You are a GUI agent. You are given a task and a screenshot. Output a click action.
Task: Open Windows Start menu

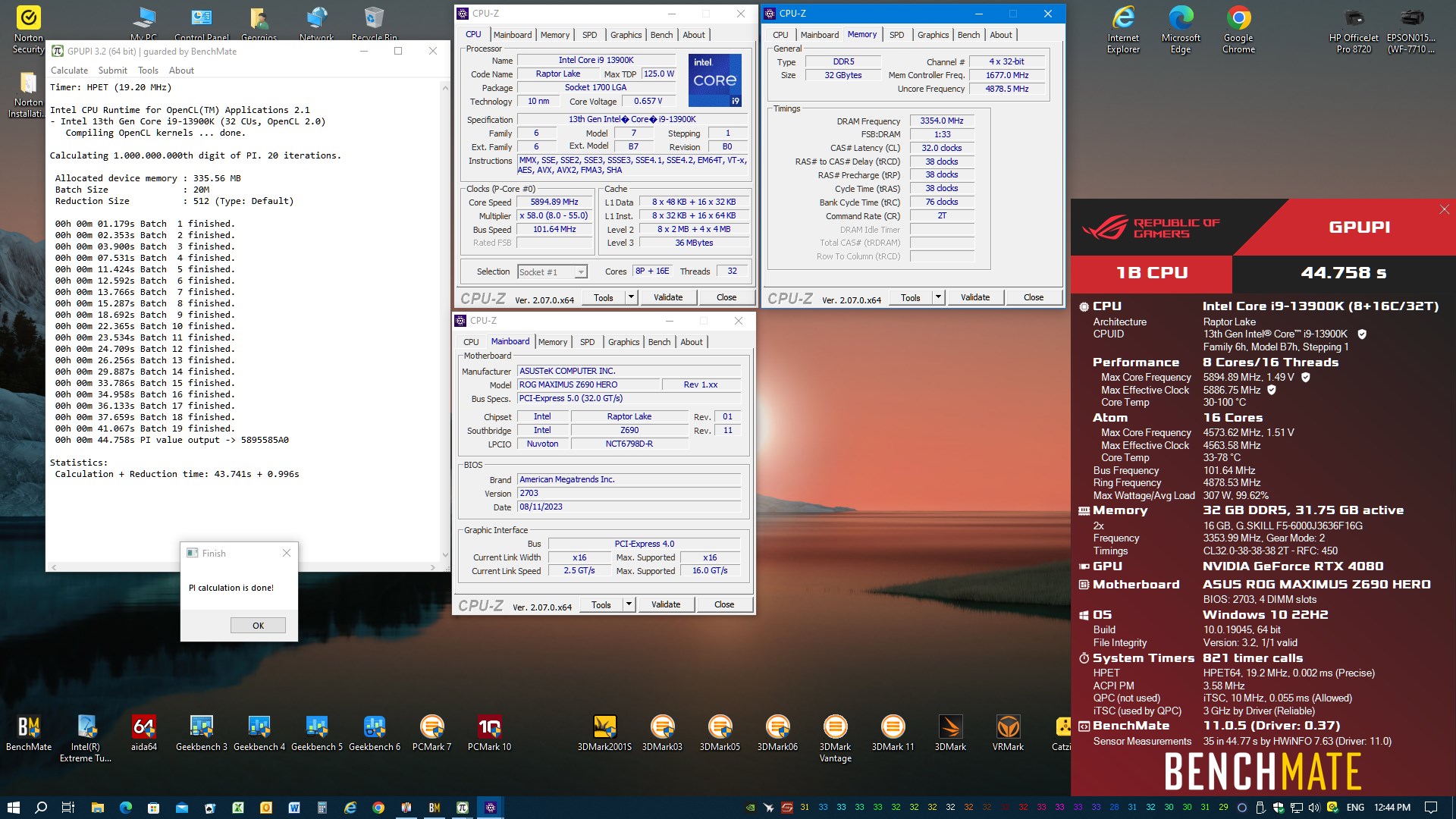13,808
